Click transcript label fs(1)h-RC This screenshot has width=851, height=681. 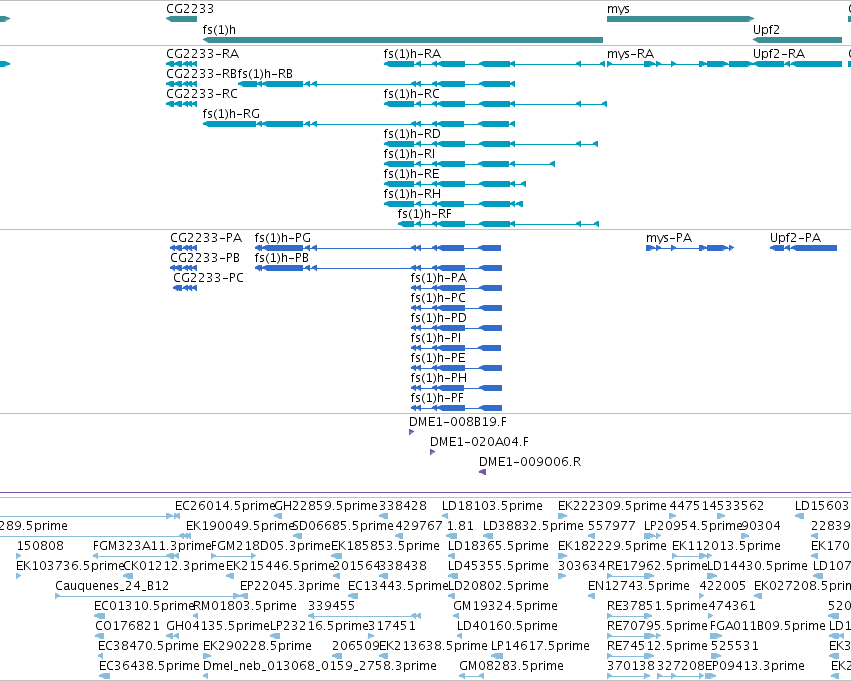tap(411, 94)
